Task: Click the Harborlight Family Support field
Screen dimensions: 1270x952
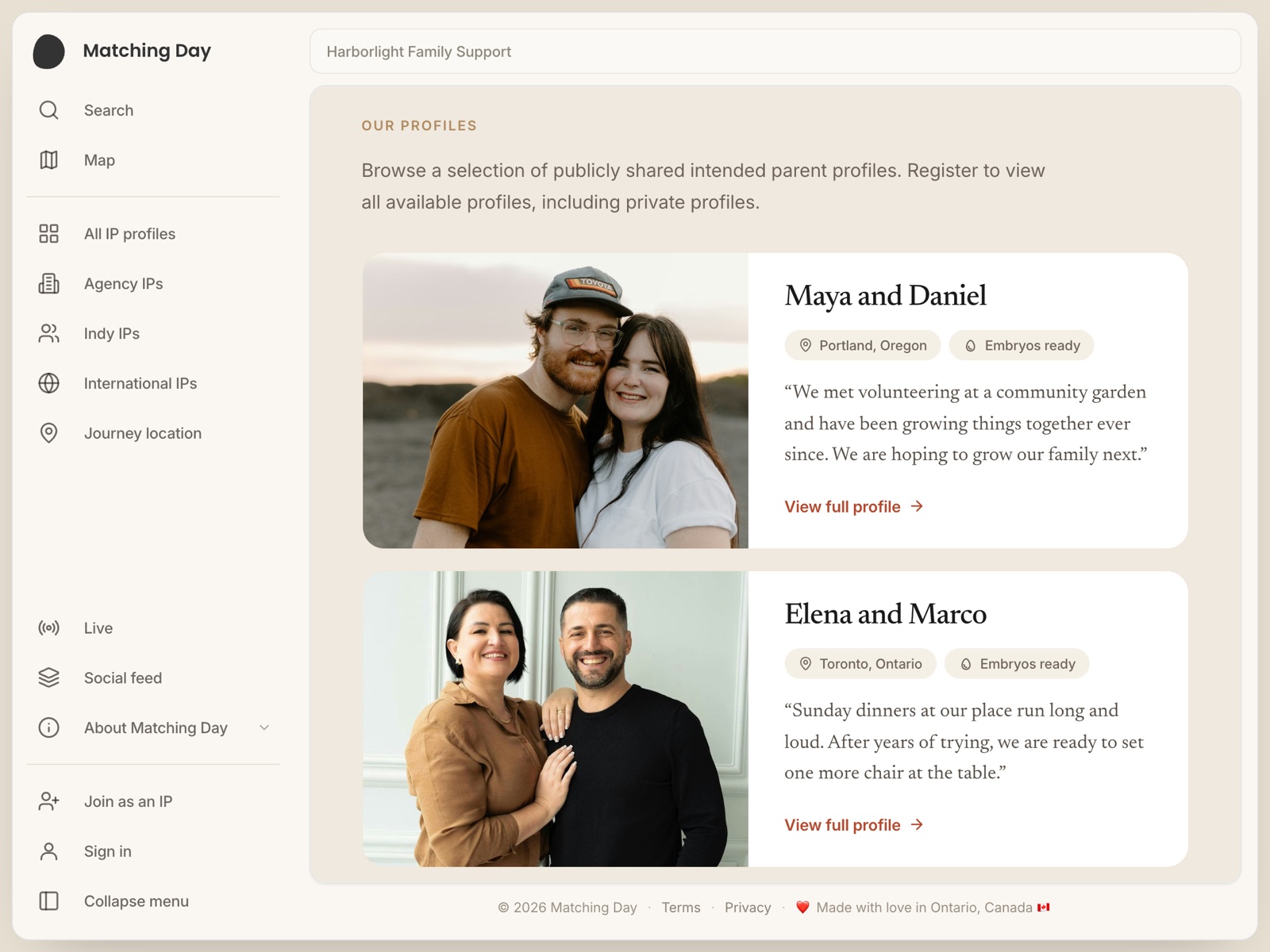Action: [x=775, y=52]
